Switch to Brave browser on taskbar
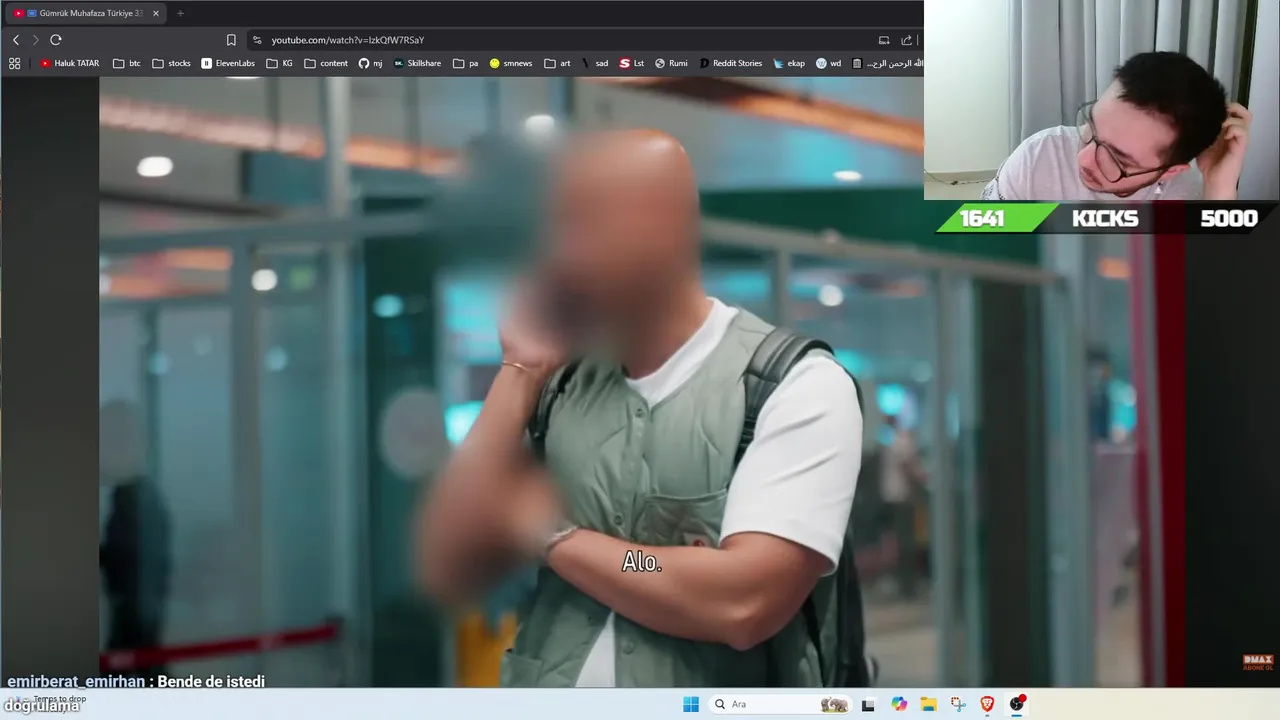 click(x=987, y=704)
